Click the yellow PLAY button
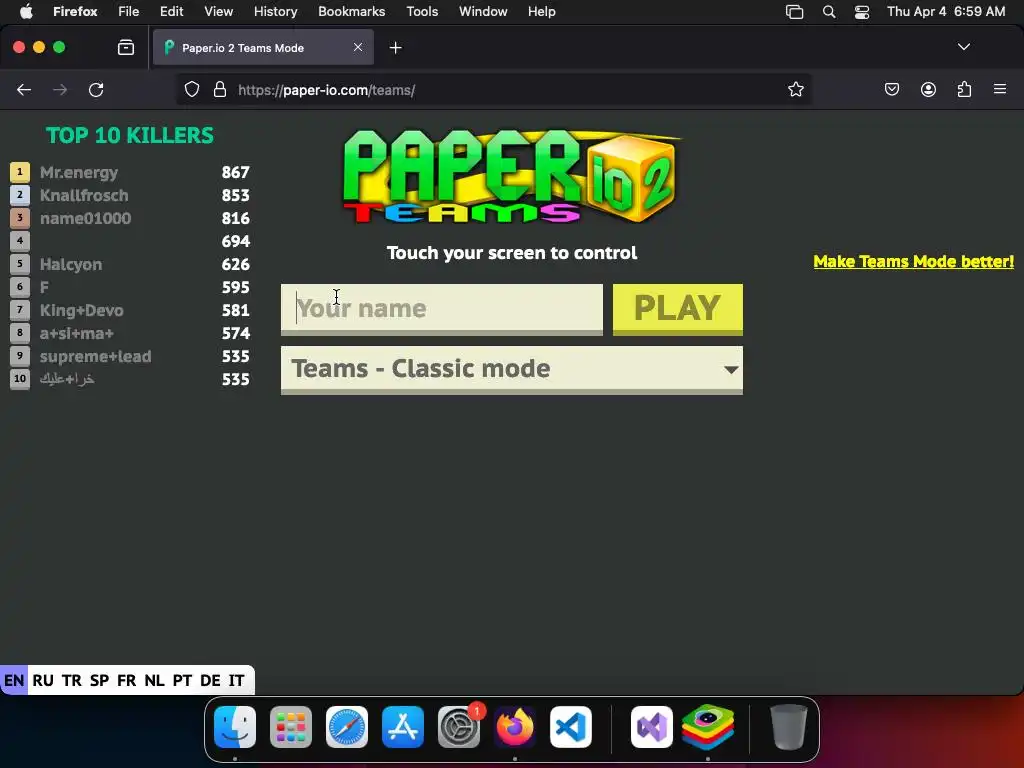 677,309
